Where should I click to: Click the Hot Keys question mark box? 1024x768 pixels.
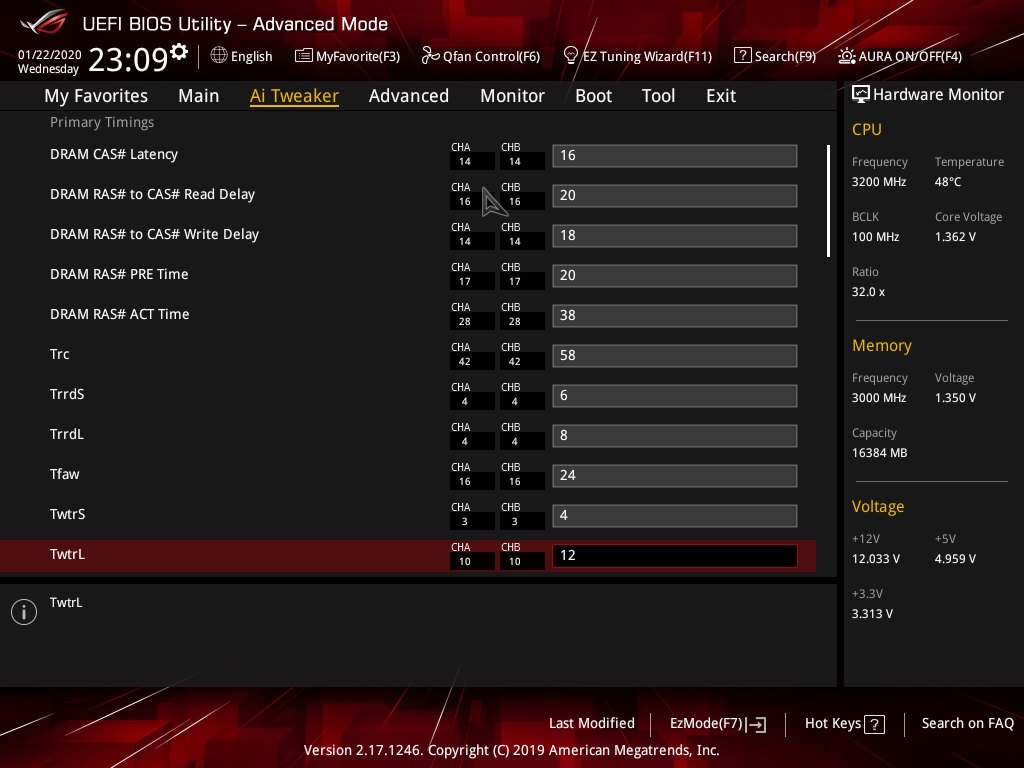pyautogui.click(x=874, y=724)
